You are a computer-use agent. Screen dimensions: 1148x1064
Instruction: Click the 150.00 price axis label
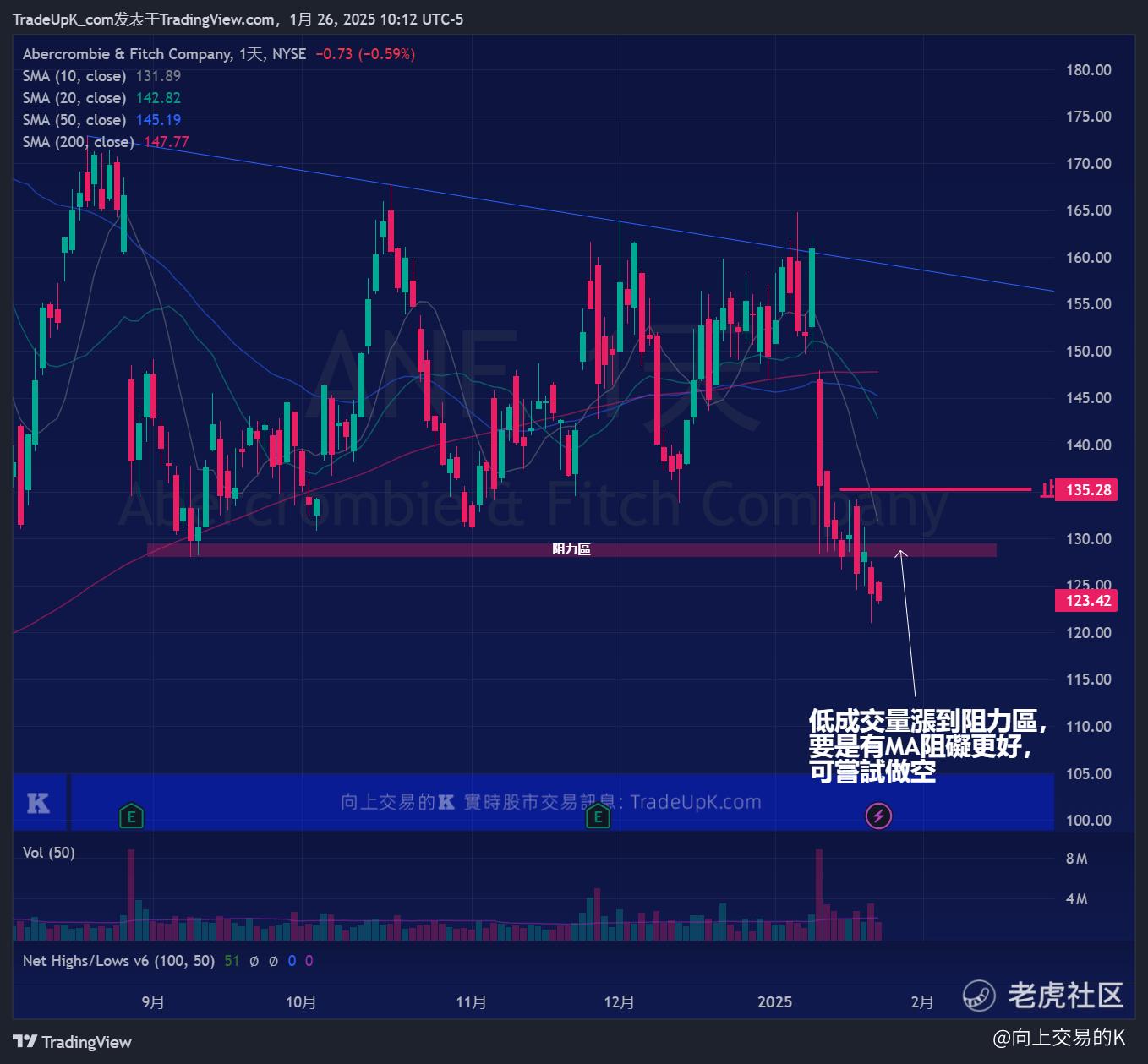(1089, 352)
